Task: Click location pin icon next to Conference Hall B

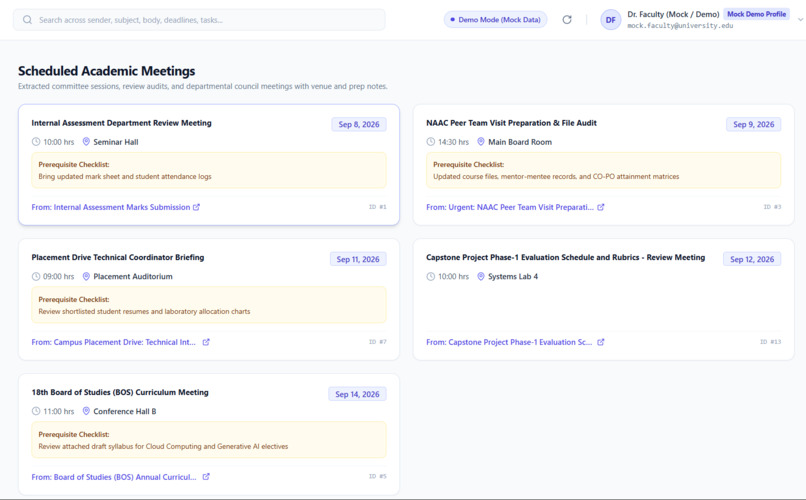Action: pyautogui.click(x=86, y=411)
